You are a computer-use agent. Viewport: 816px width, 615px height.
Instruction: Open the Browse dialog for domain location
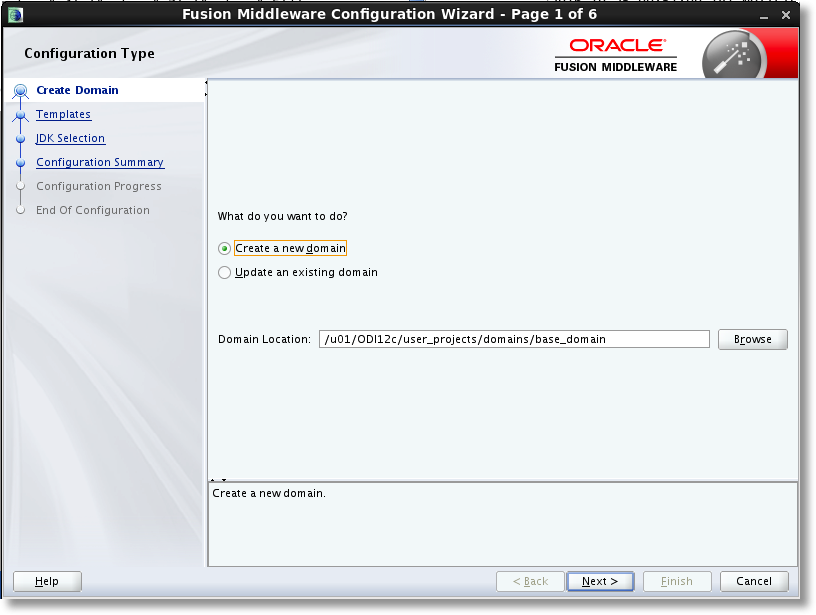point(752,339)
